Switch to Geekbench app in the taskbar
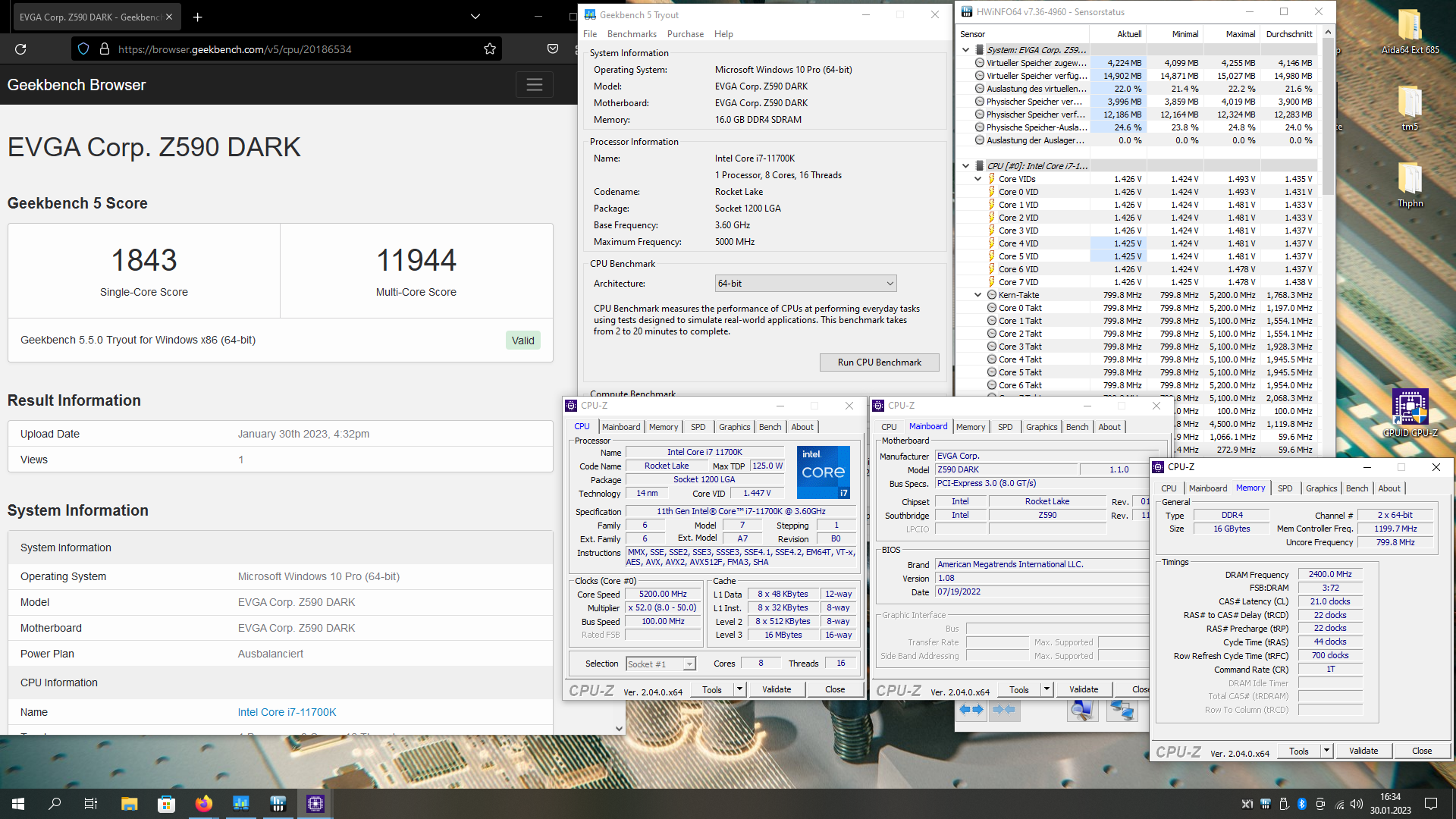The height and width of the screenshot is (819, 1456). click(240, 804)
